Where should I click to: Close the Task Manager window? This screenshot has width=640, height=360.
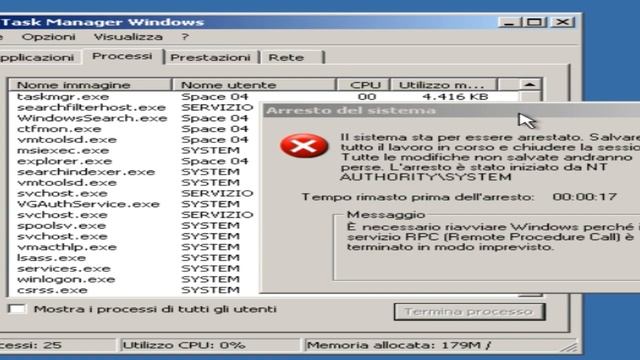tap(563, 22)
